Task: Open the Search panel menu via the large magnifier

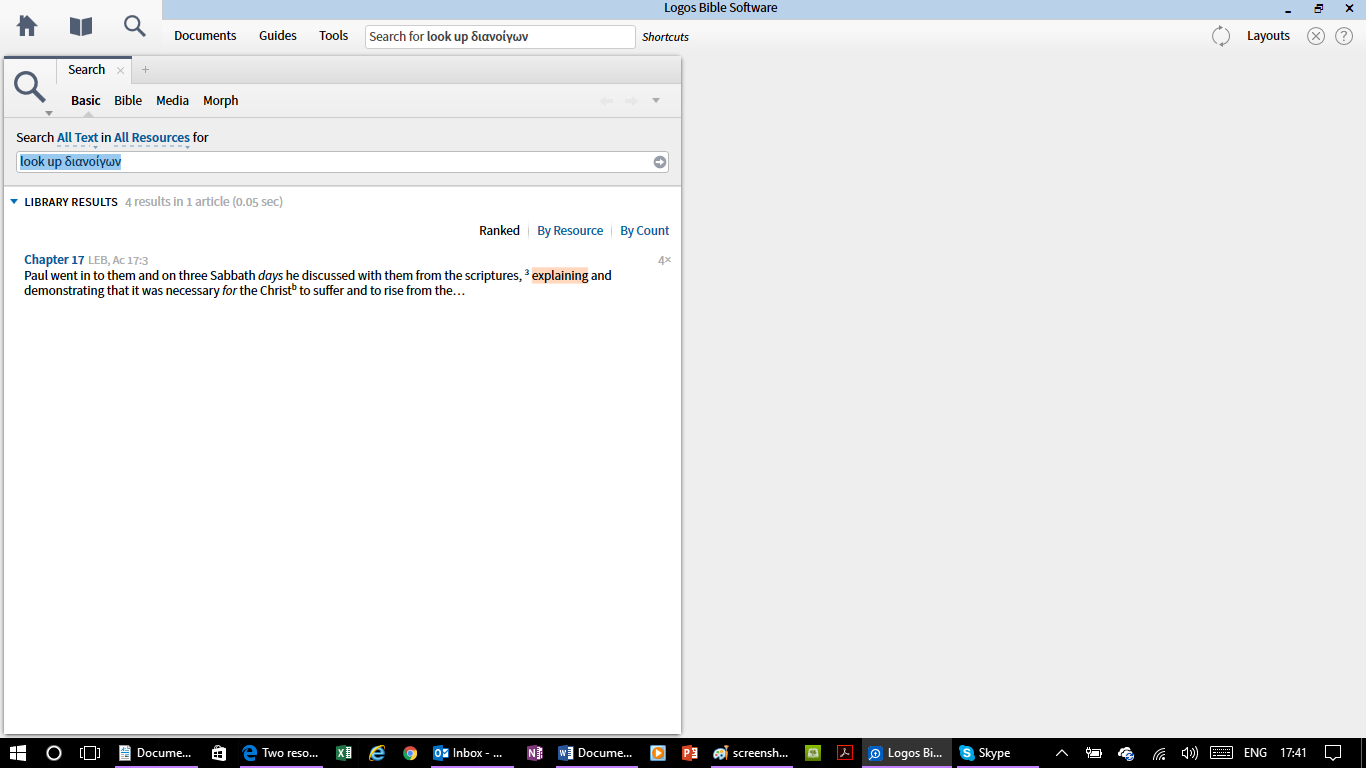Action: click(30, 88)
